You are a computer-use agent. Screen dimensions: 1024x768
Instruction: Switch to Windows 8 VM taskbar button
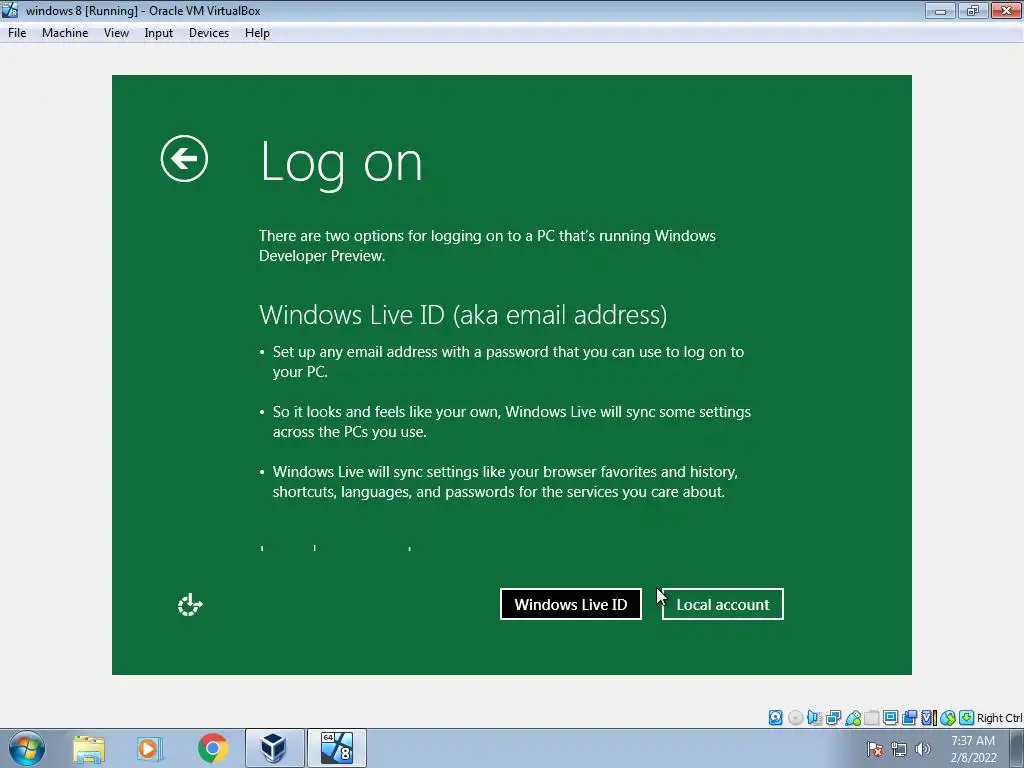click(336, 748)
